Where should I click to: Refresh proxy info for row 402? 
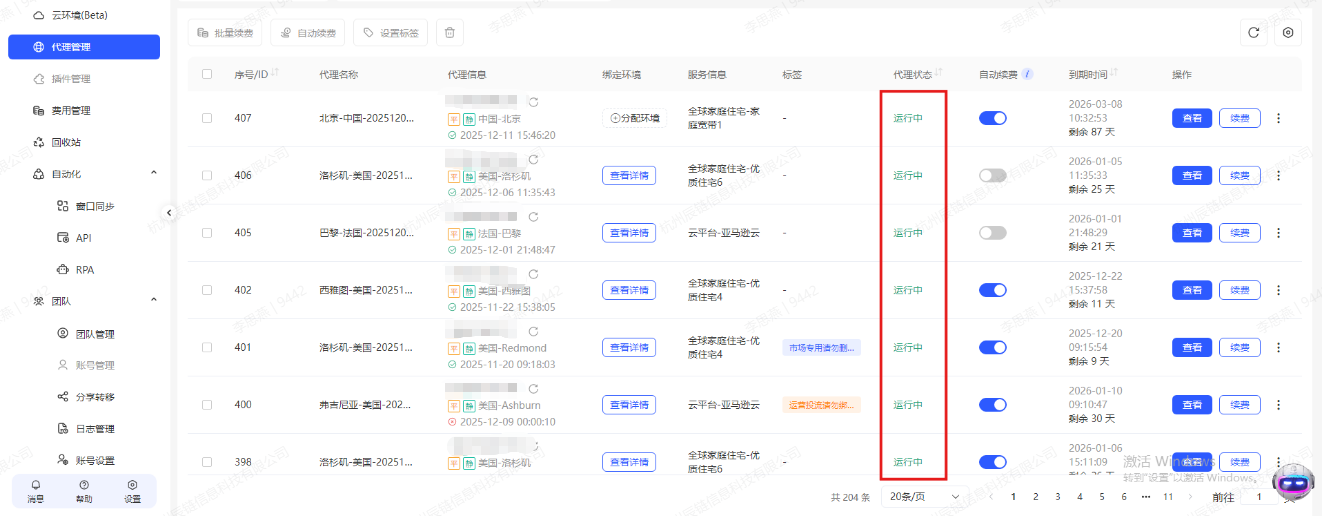click(534, 274)
